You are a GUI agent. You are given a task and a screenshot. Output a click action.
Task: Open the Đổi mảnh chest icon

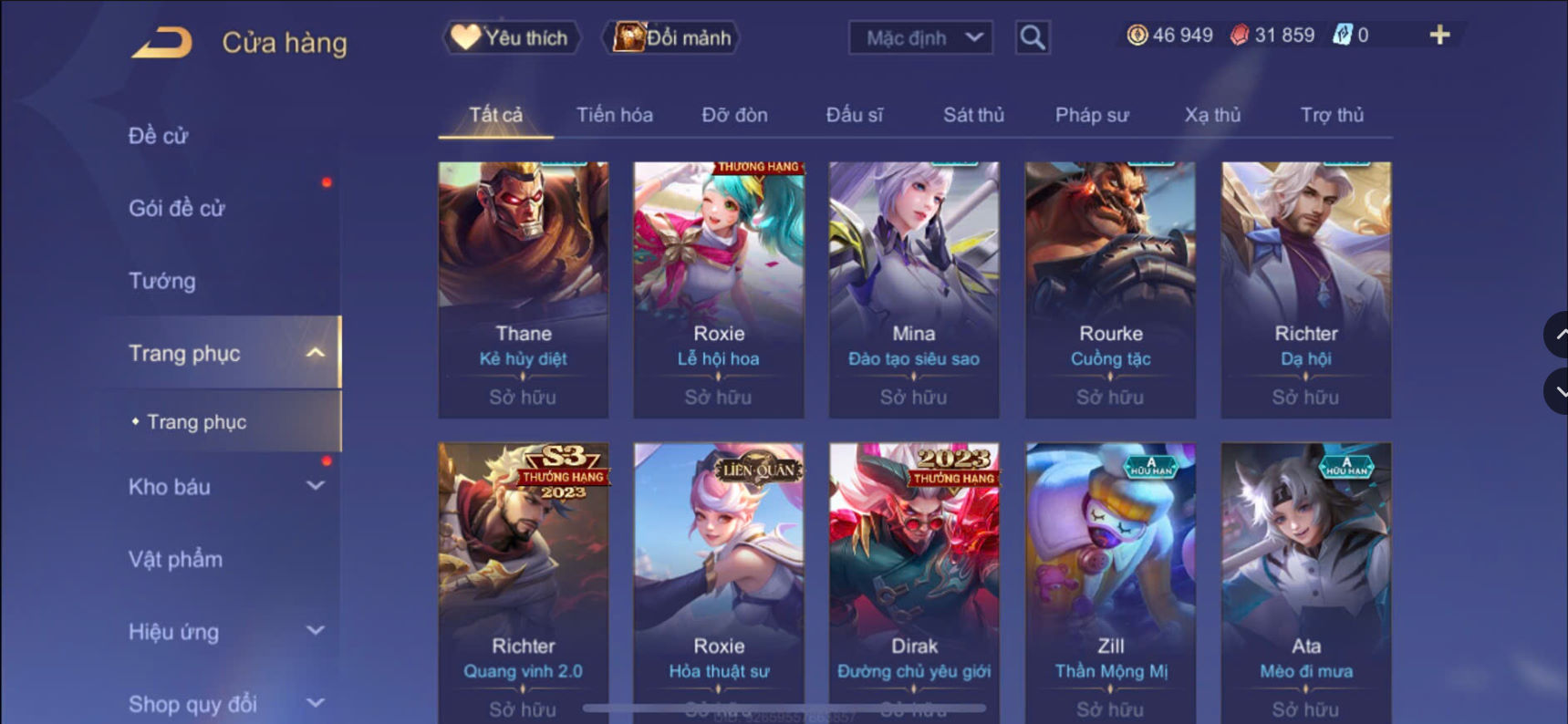(x=628, y=36)
